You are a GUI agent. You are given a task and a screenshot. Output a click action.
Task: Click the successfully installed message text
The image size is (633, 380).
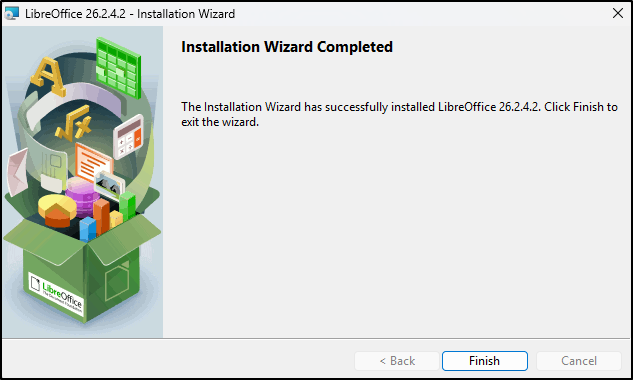399,114
